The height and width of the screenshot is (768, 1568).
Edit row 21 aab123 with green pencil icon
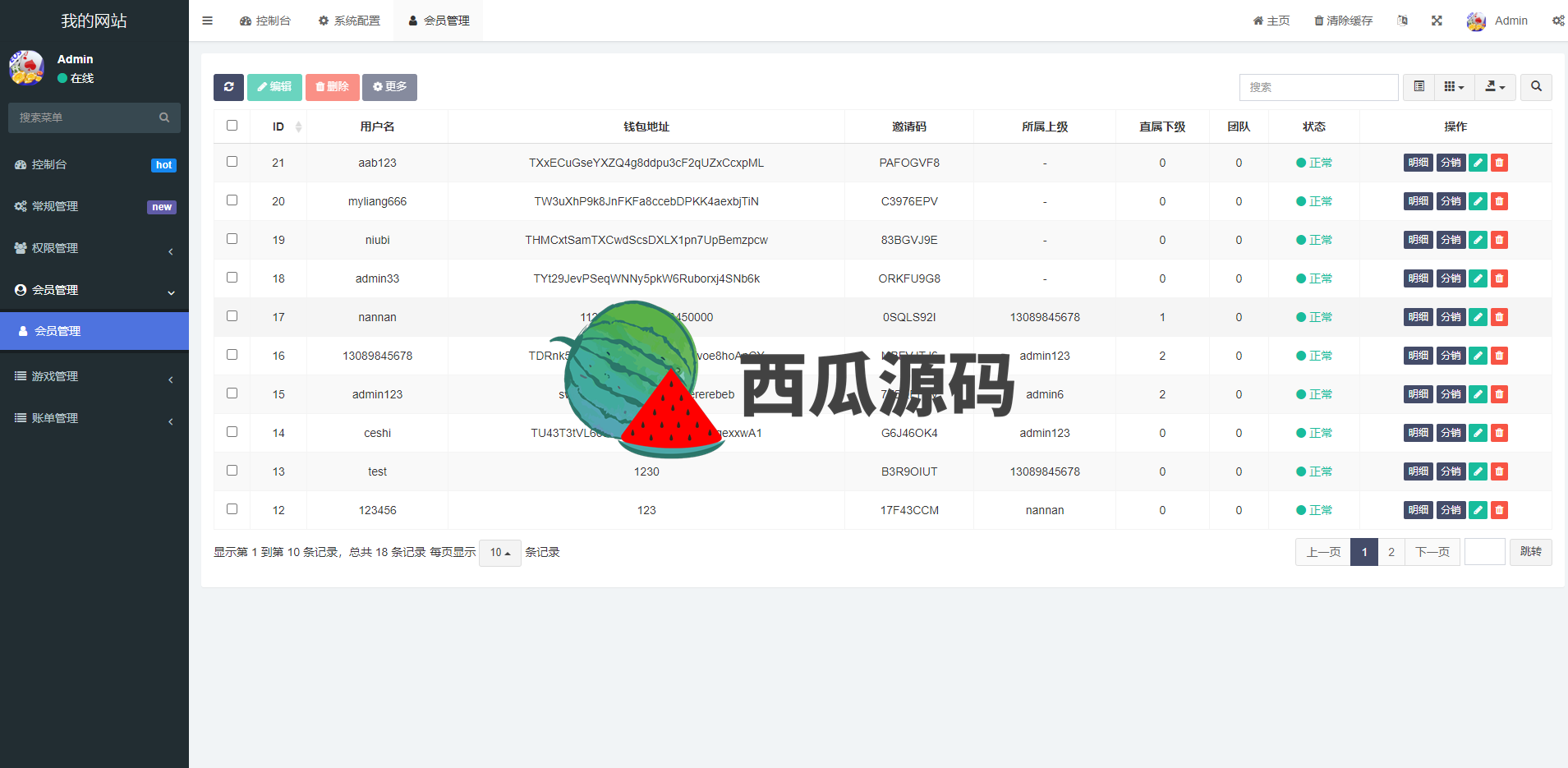[x=1478, y=163]
